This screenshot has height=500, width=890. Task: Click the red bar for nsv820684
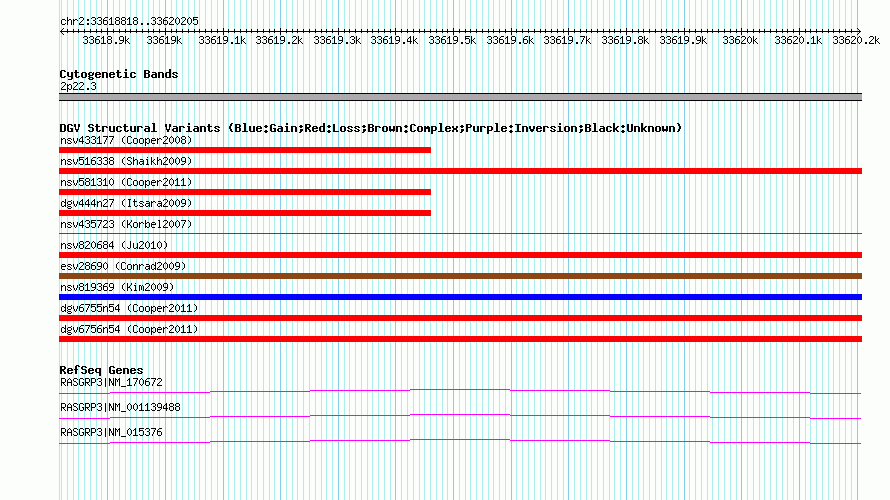pos(460,255)
